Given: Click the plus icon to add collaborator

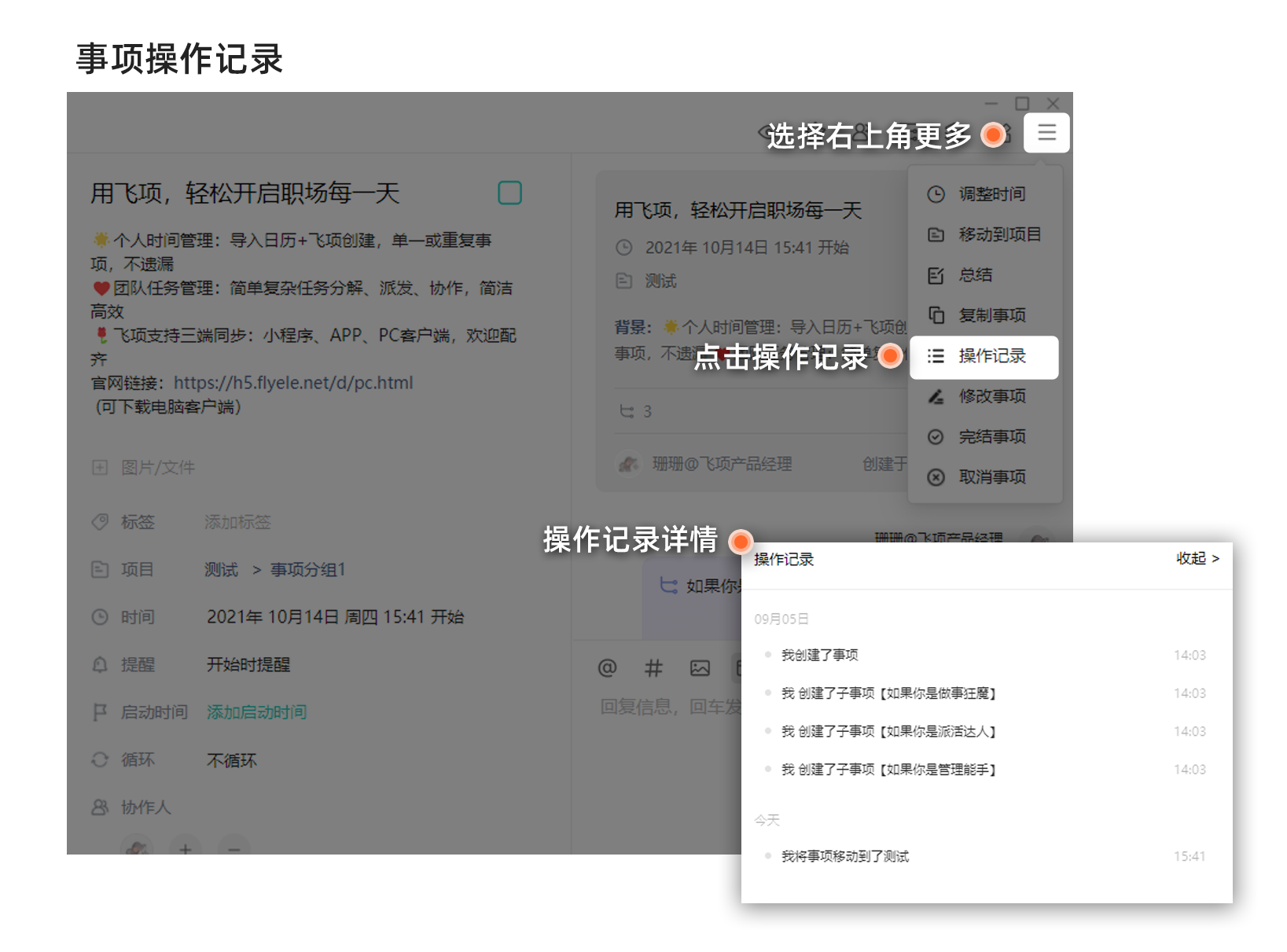Looking at the screenshot, I should point(186,847).
